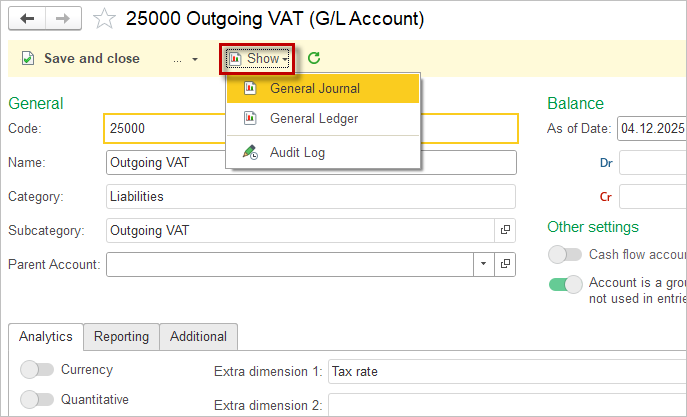Screen dimensions: 687x417
Task: Open the more actions dropdown next to Save
Action: click(185, 59)
